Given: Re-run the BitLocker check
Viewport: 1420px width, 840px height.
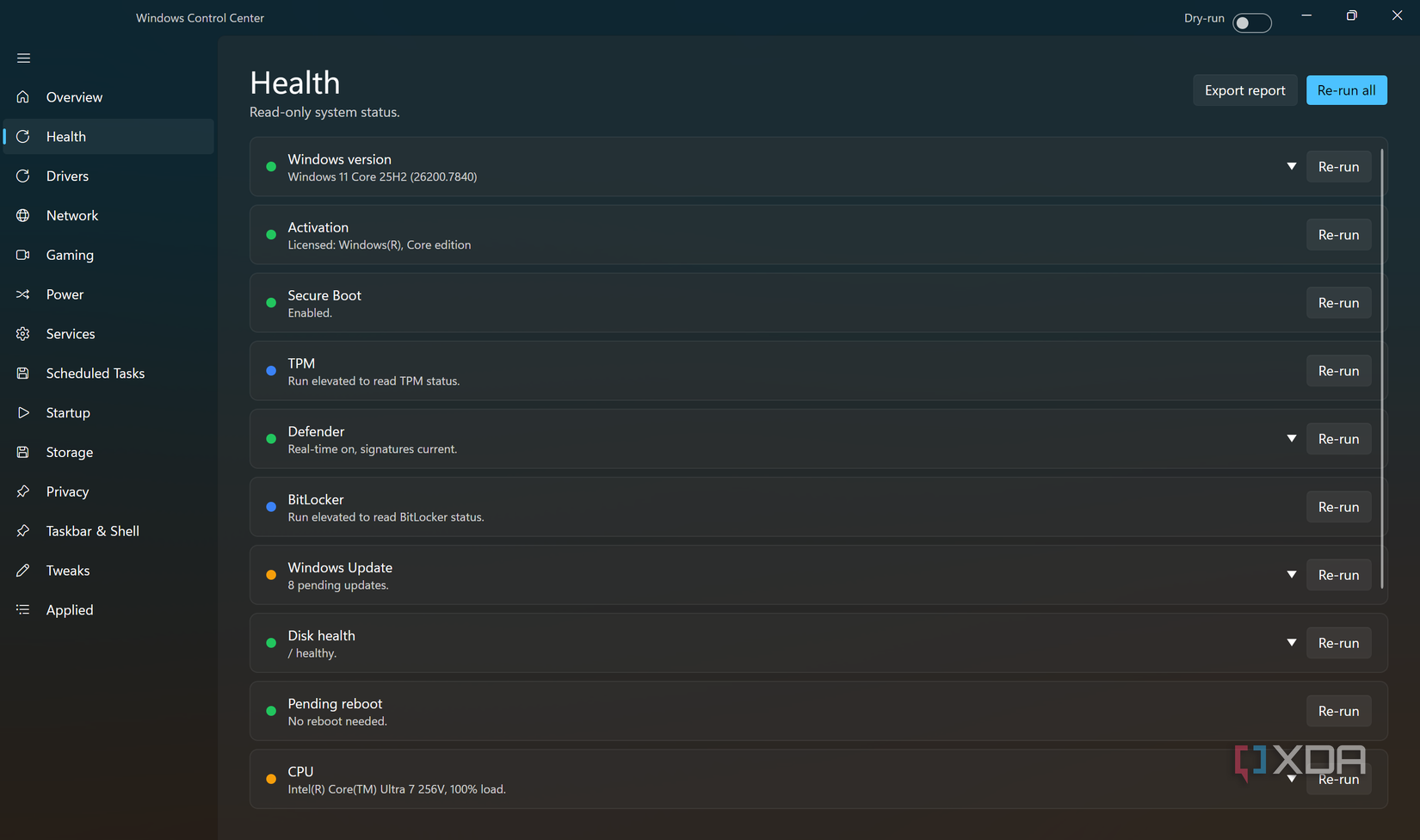Looking at the screenshot, I should (x=1338, y=507).
